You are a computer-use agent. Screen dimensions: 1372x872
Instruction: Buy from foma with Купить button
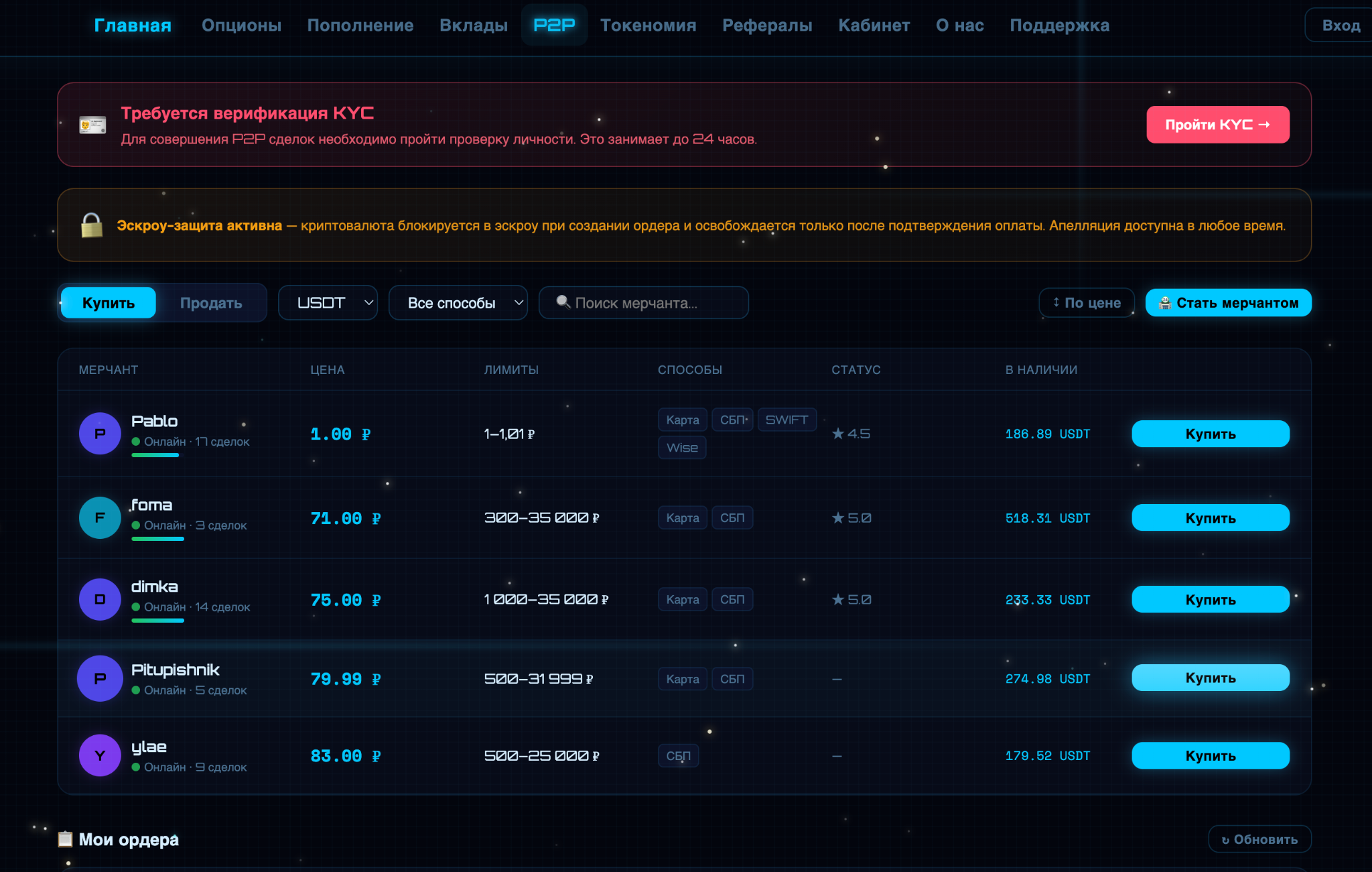point(1210,518)
